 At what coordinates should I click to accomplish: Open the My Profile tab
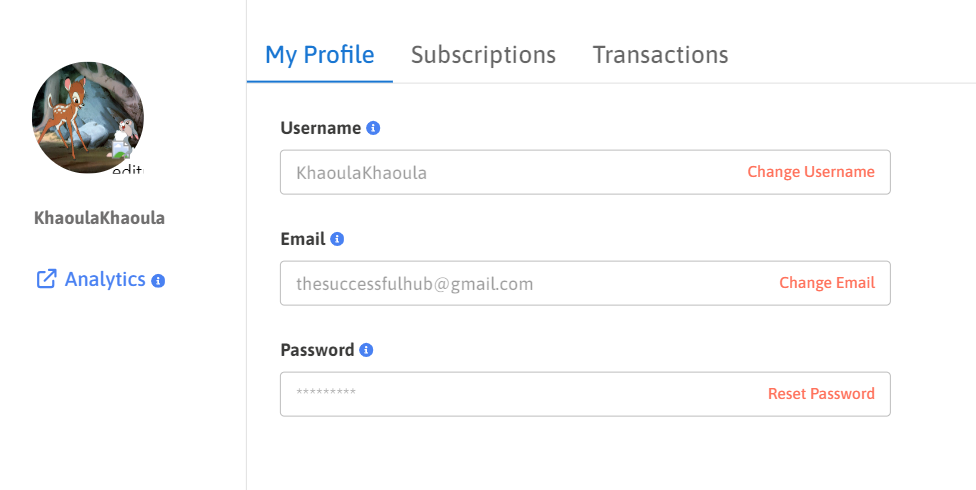click(x=319, y=54)
